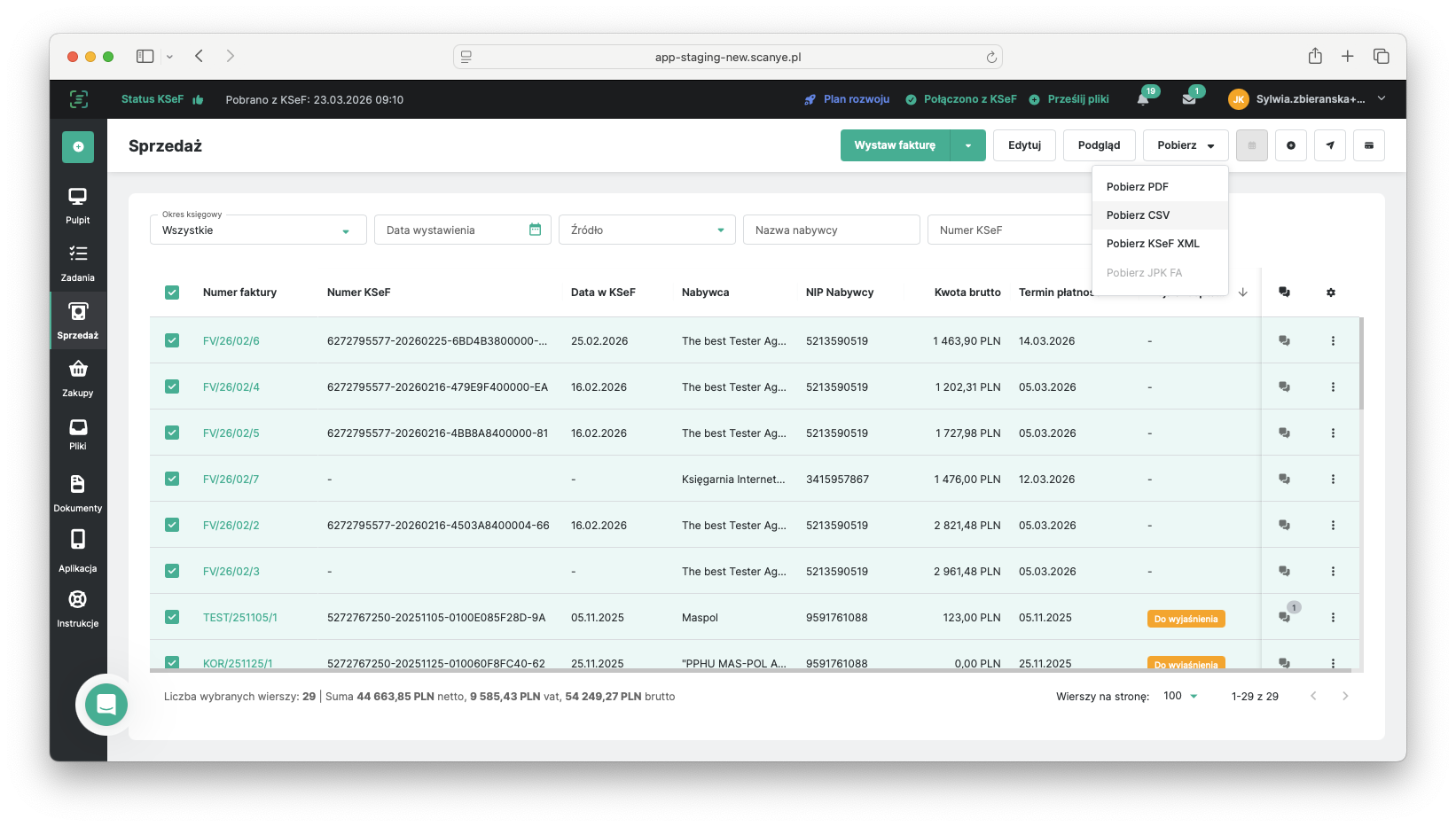Click the Safari address bar
1456x827 pixels.
pyautogui.click(x=727, y=57)
